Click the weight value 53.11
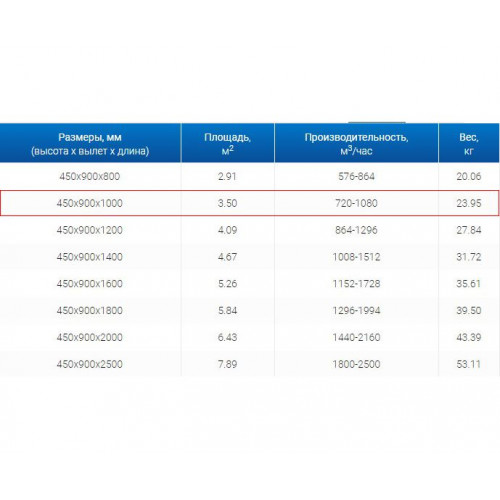500x500 pixels. [469, 364]
